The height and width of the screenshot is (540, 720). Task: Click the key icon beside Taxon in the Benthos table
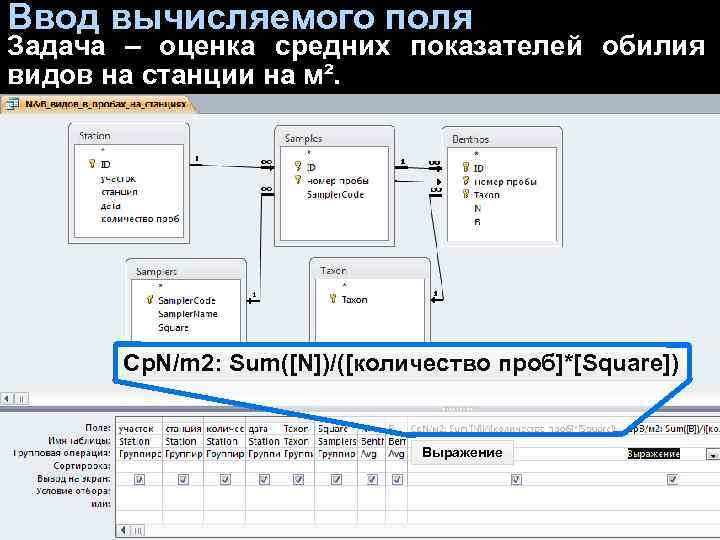(x=466, y=194)
